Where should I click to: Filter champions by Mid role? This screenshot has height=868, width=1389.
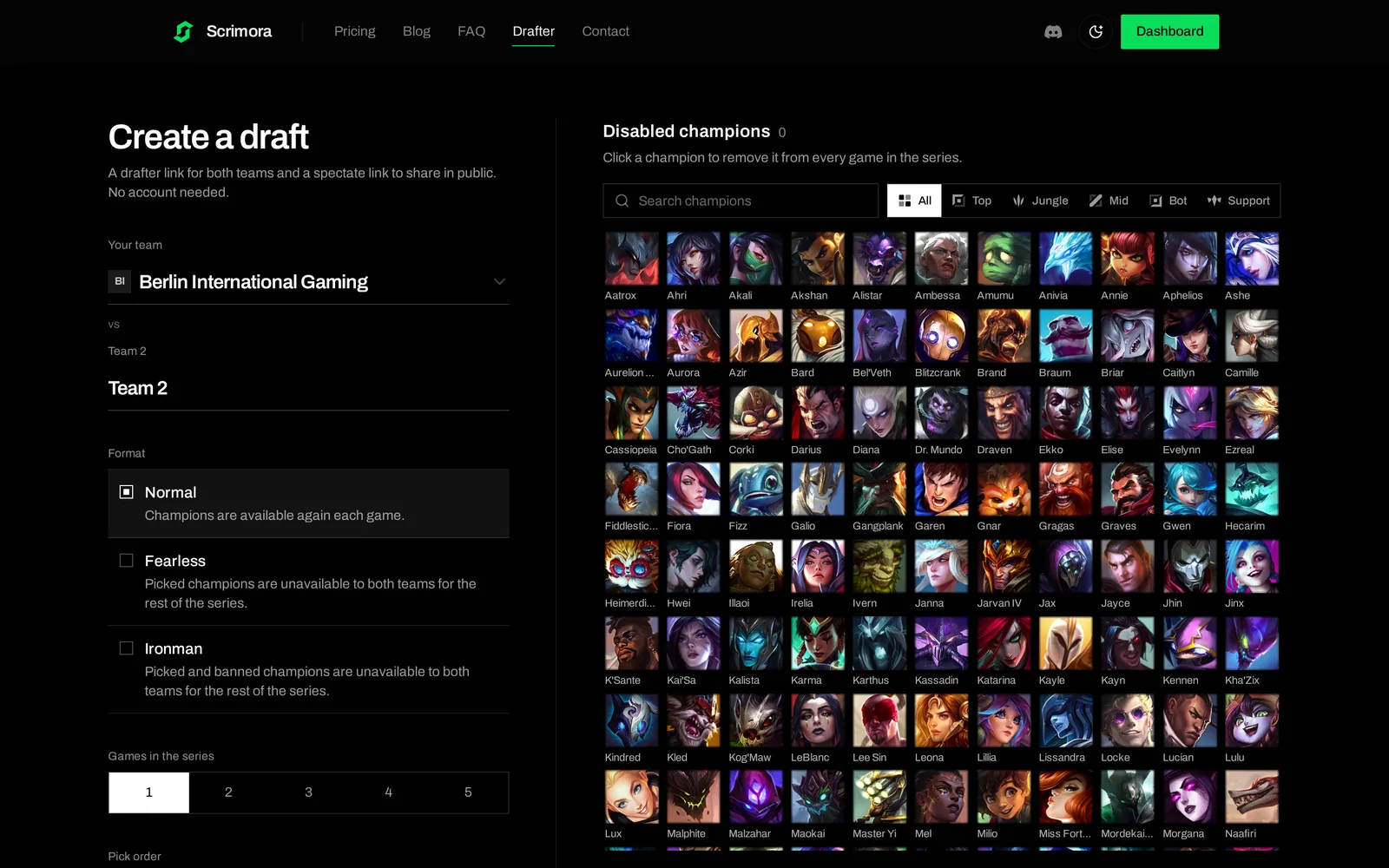click(x=1109, y=201)
